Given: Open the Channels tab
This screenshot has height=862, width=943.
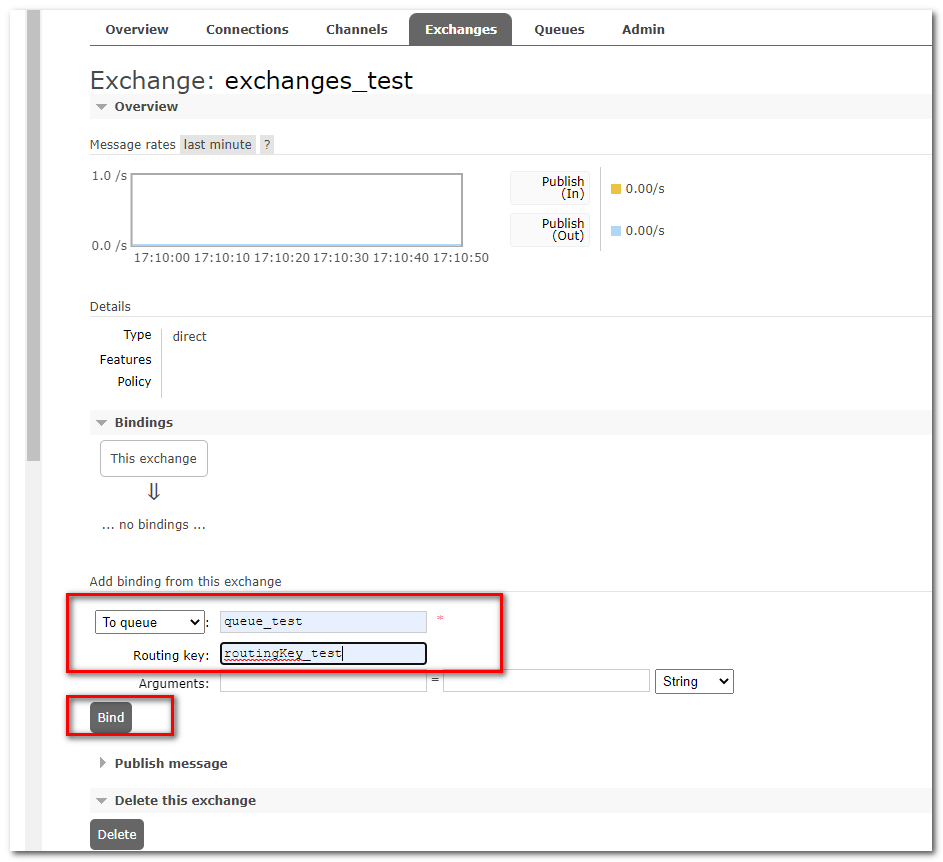Looking at the screenshot, I should point(357,29).
